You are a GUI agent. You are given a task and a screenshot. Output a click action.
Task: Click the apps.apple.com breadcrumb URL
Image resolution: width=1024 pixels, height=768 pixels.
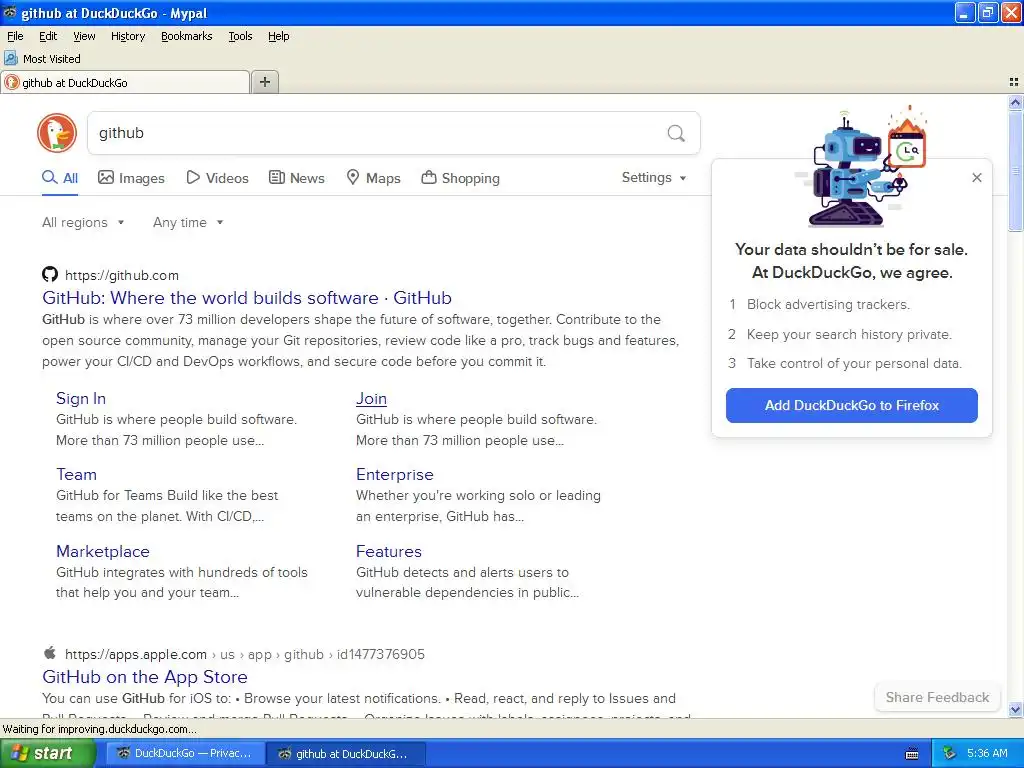pyautogui.click(x=245, y=654)
